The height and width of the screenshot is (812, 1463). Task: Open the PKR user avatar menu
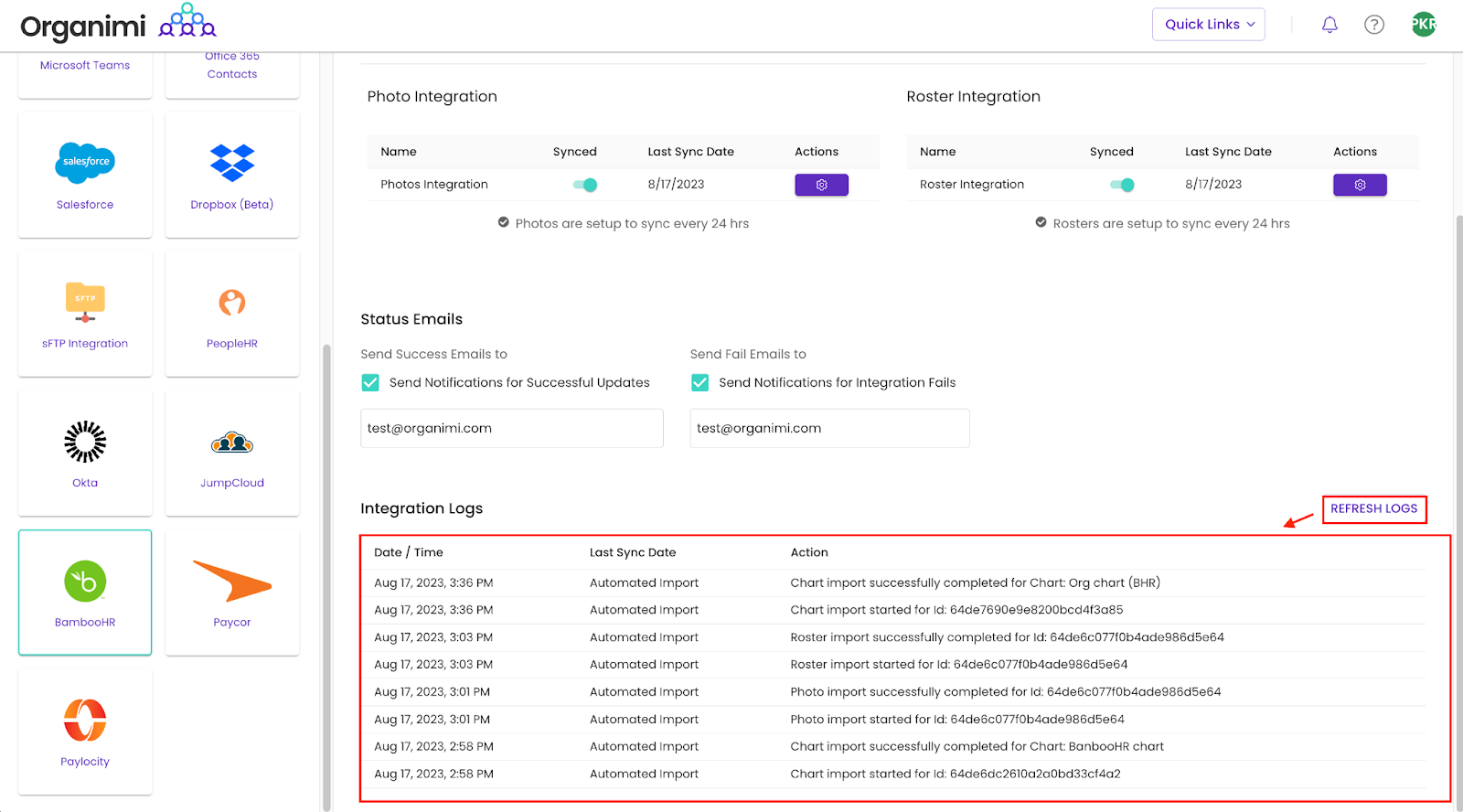tap(1424, 25)
